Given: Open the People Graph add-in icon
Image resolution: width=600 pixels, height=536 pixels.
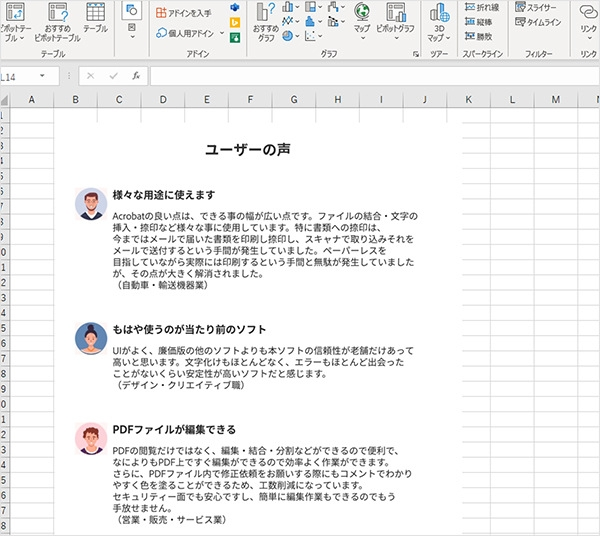Looking at the screenshot, I should 235,37.
